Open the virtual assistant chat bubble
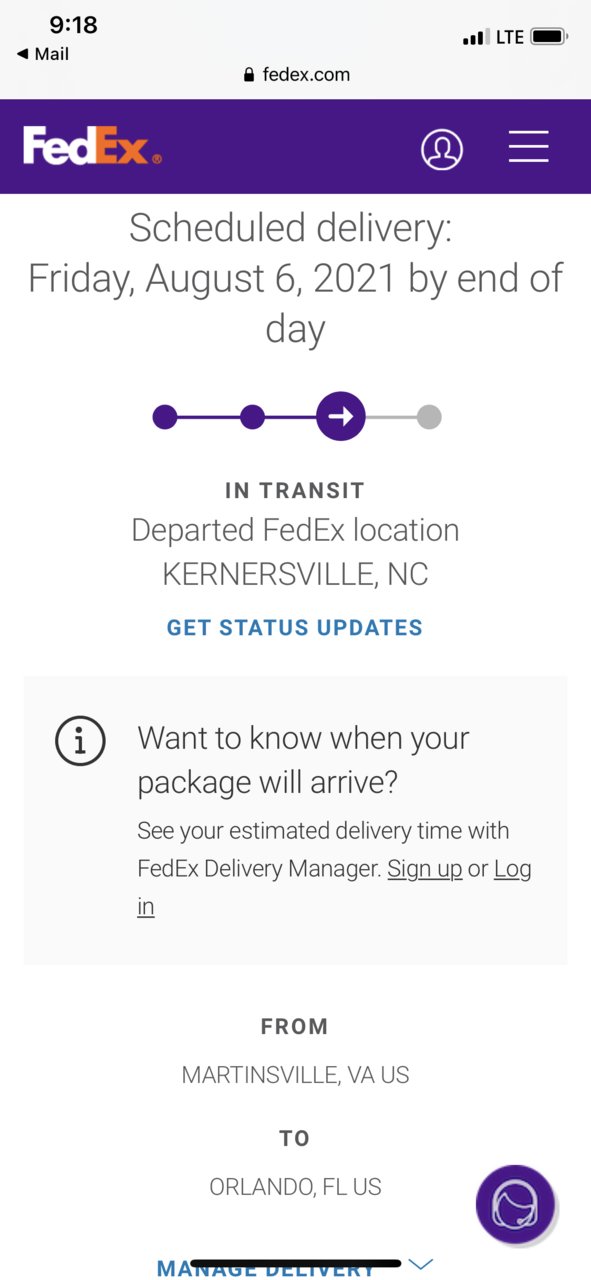This screenshot has width=591, height=1280. coord(515,1204)
